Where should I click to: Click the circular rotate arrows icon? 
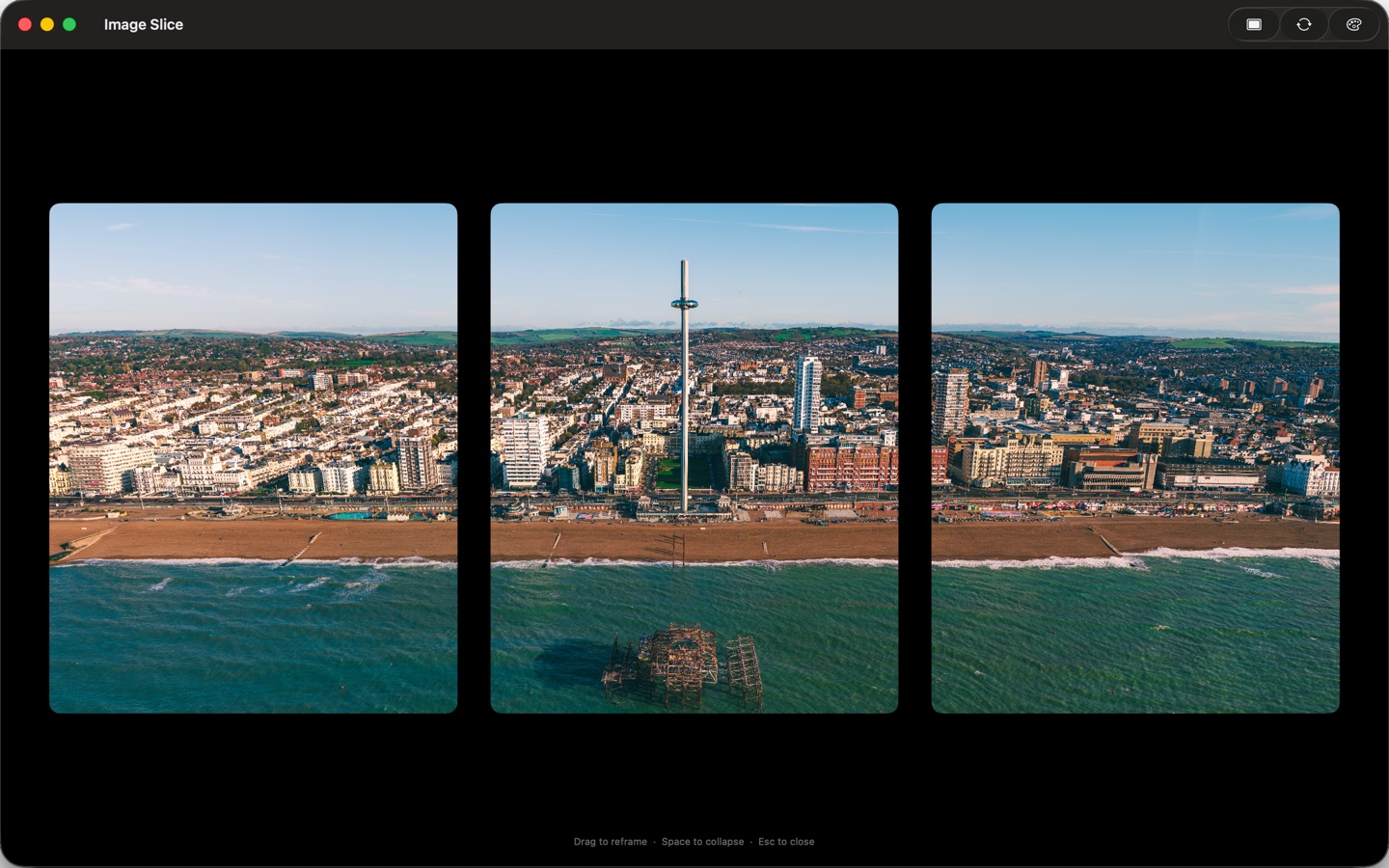(x=1304, y=23)
